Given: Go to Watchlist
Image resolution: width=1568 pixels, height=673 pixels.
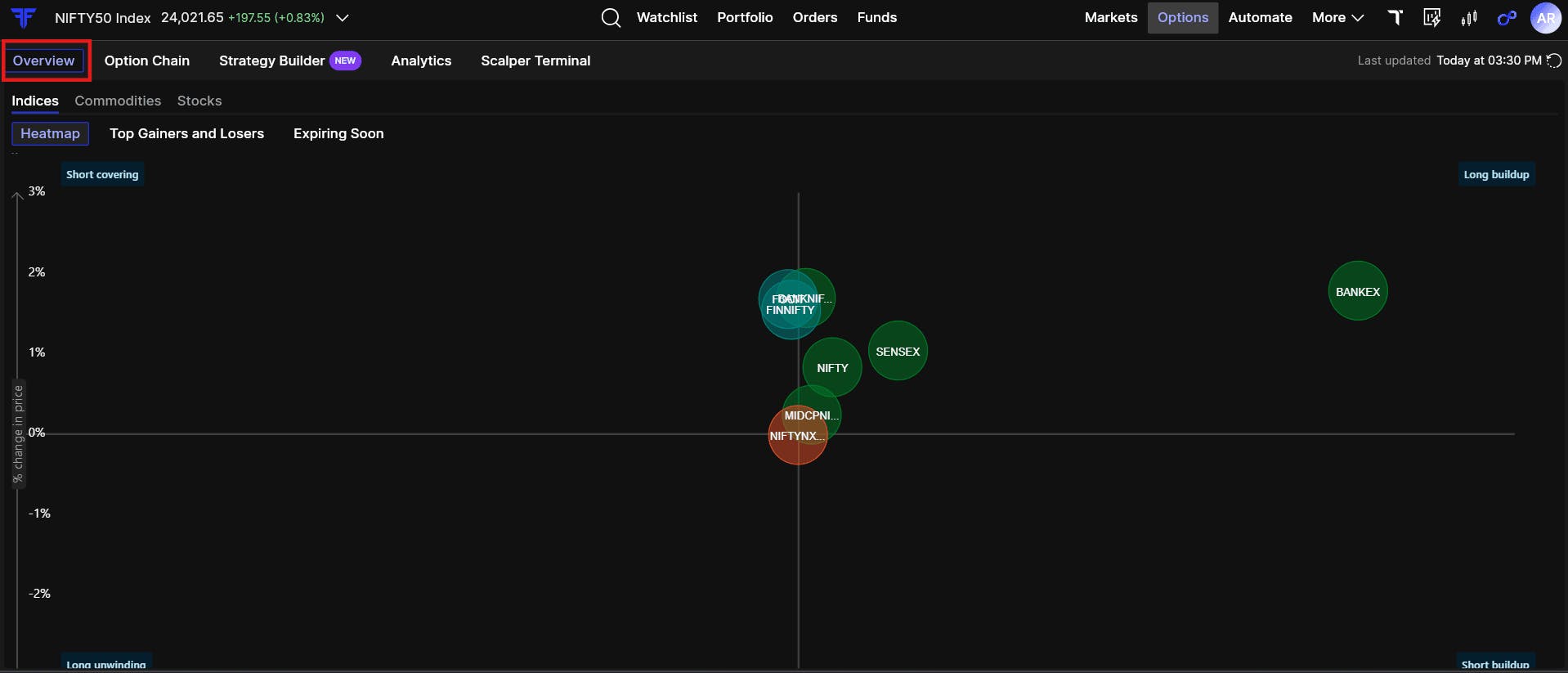Looking at the screenshot, I should [667, 18].
